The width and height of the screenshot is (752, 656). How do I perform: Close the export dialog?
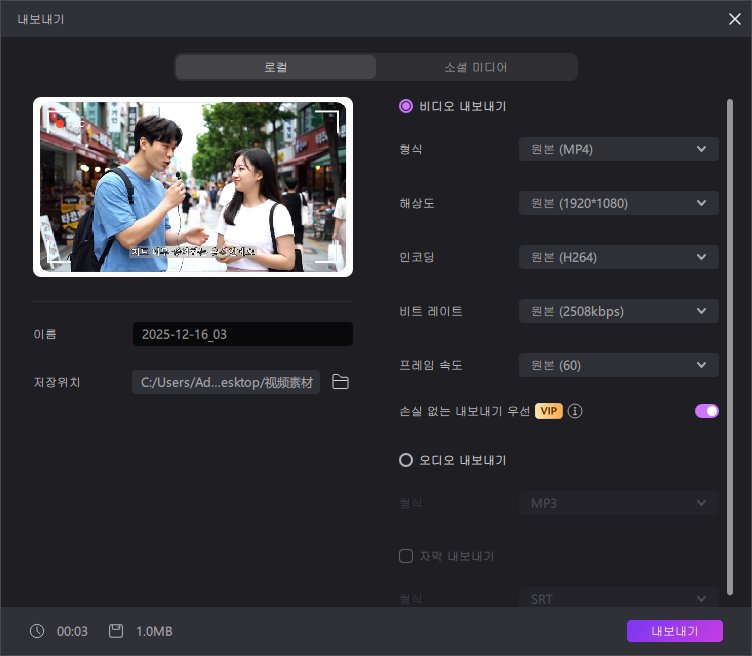coord(735,18)
